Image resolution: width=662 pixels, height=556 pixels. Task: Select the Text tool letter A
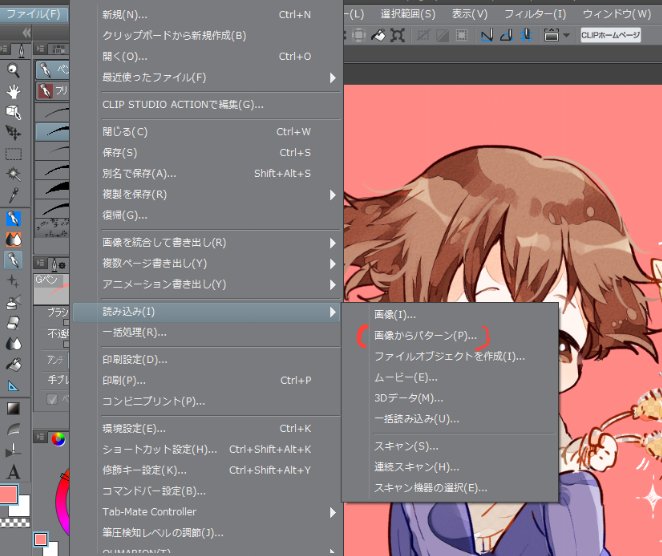click(14, 472)
